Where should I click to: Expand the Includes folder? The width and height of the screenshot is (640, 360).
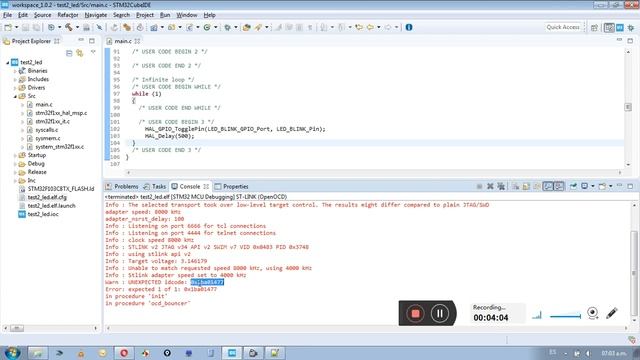pyautogui.click(x=15, y=79)
